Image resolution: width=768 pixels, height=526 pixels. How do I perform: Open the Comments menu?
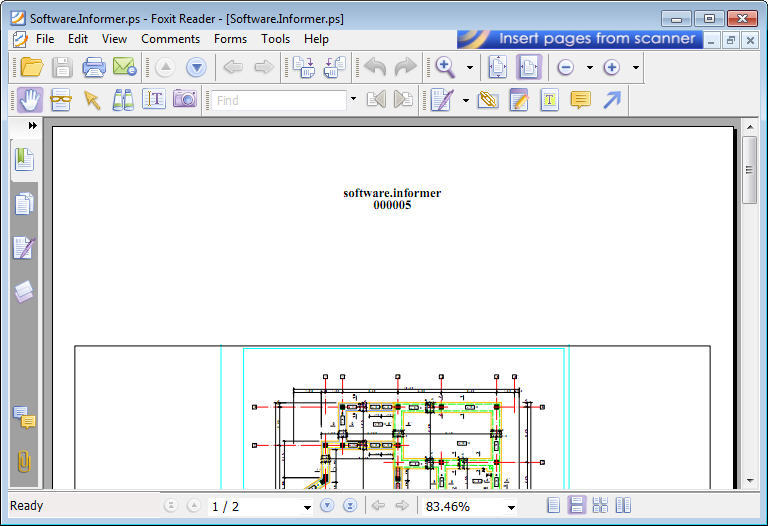click(170, 39)
